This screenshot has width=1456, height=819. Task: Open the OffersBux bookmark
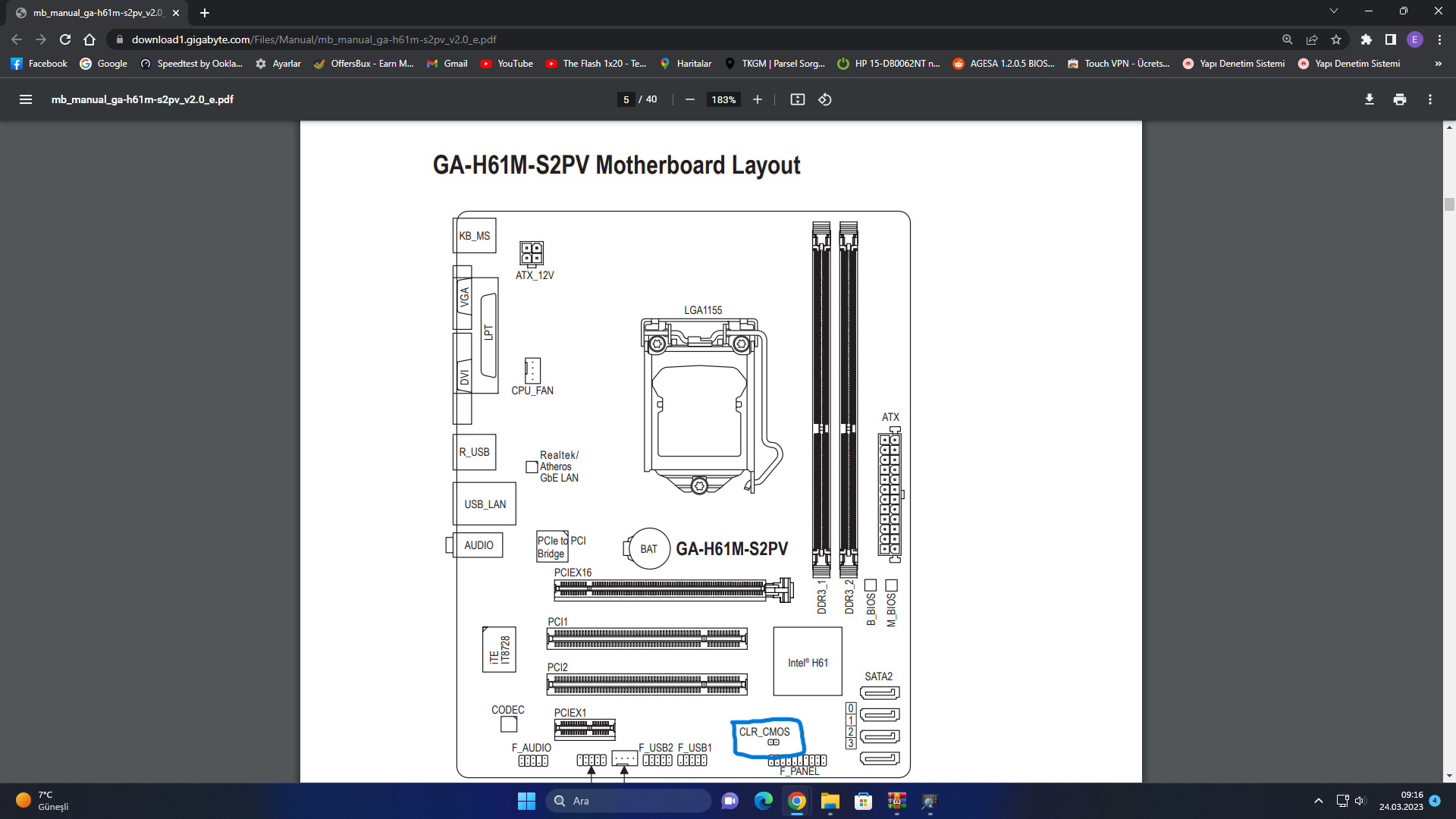364,64
